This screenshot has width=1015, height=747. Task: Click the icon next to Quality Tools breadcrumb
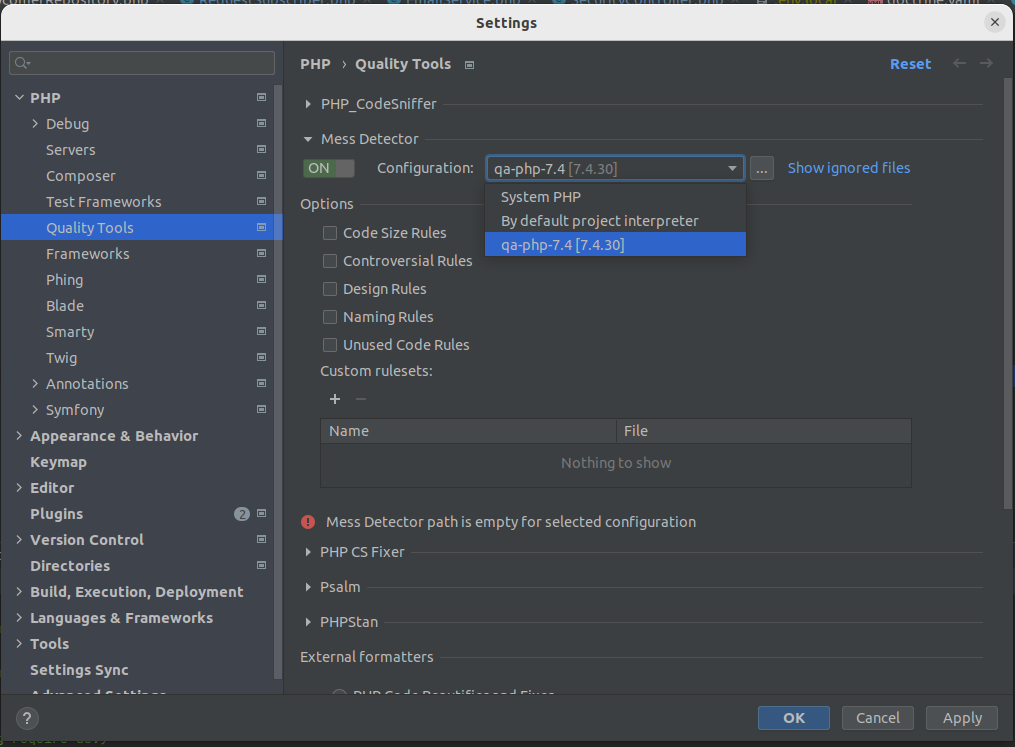469,65
